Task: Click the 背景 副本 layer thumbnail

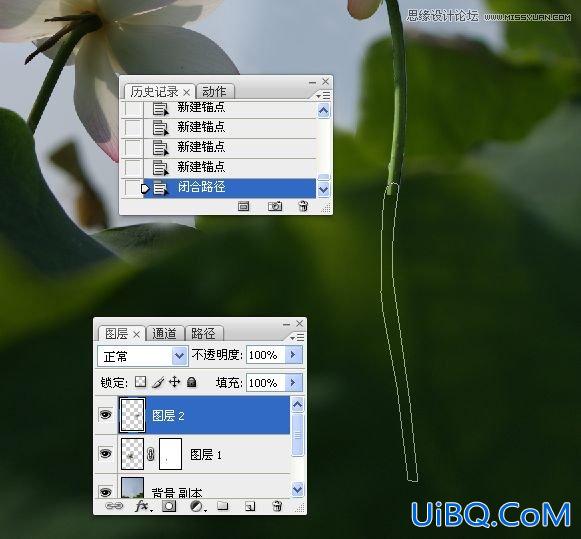Action: (x=132, y=488)
